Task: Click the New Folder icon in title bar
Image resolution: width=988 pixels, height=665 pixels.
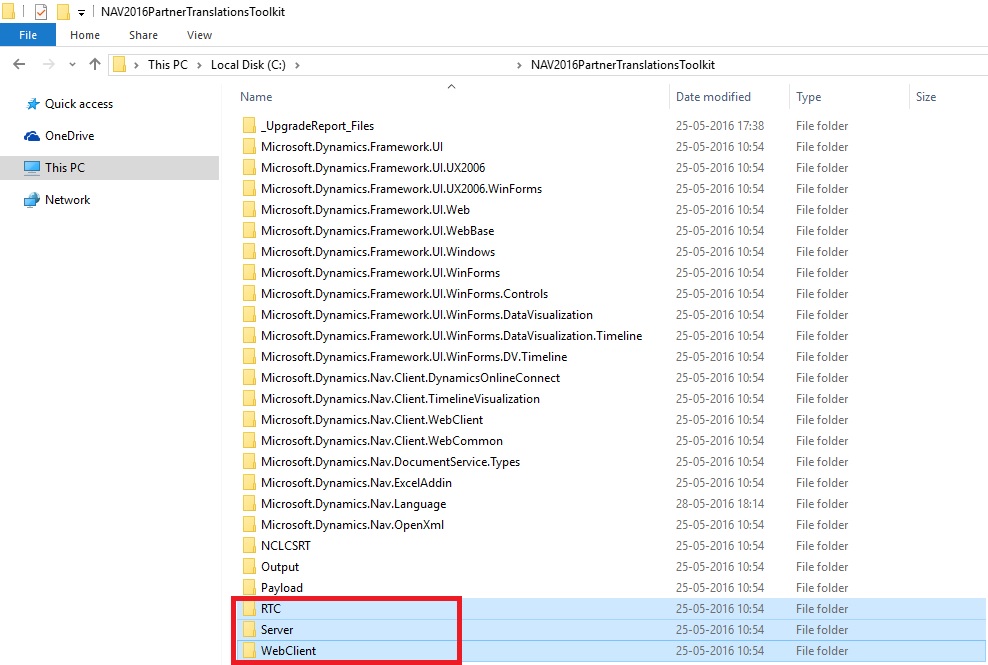Action: [x=63, y=11]
